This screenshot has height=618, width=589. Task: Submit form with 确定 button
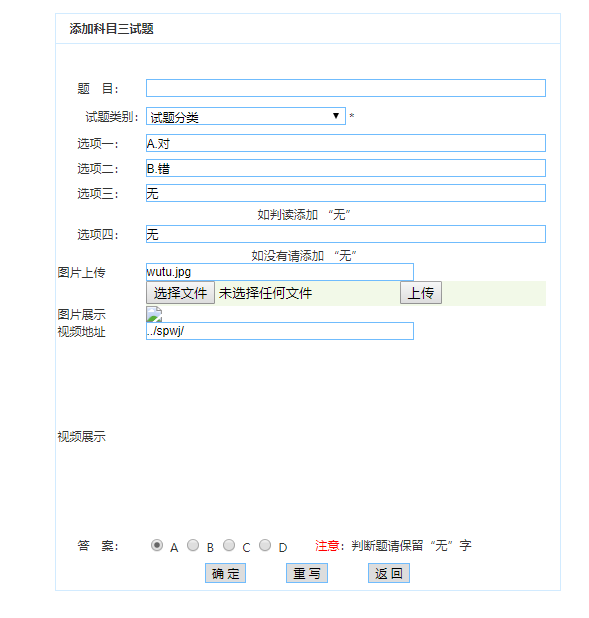pos(226,573)
